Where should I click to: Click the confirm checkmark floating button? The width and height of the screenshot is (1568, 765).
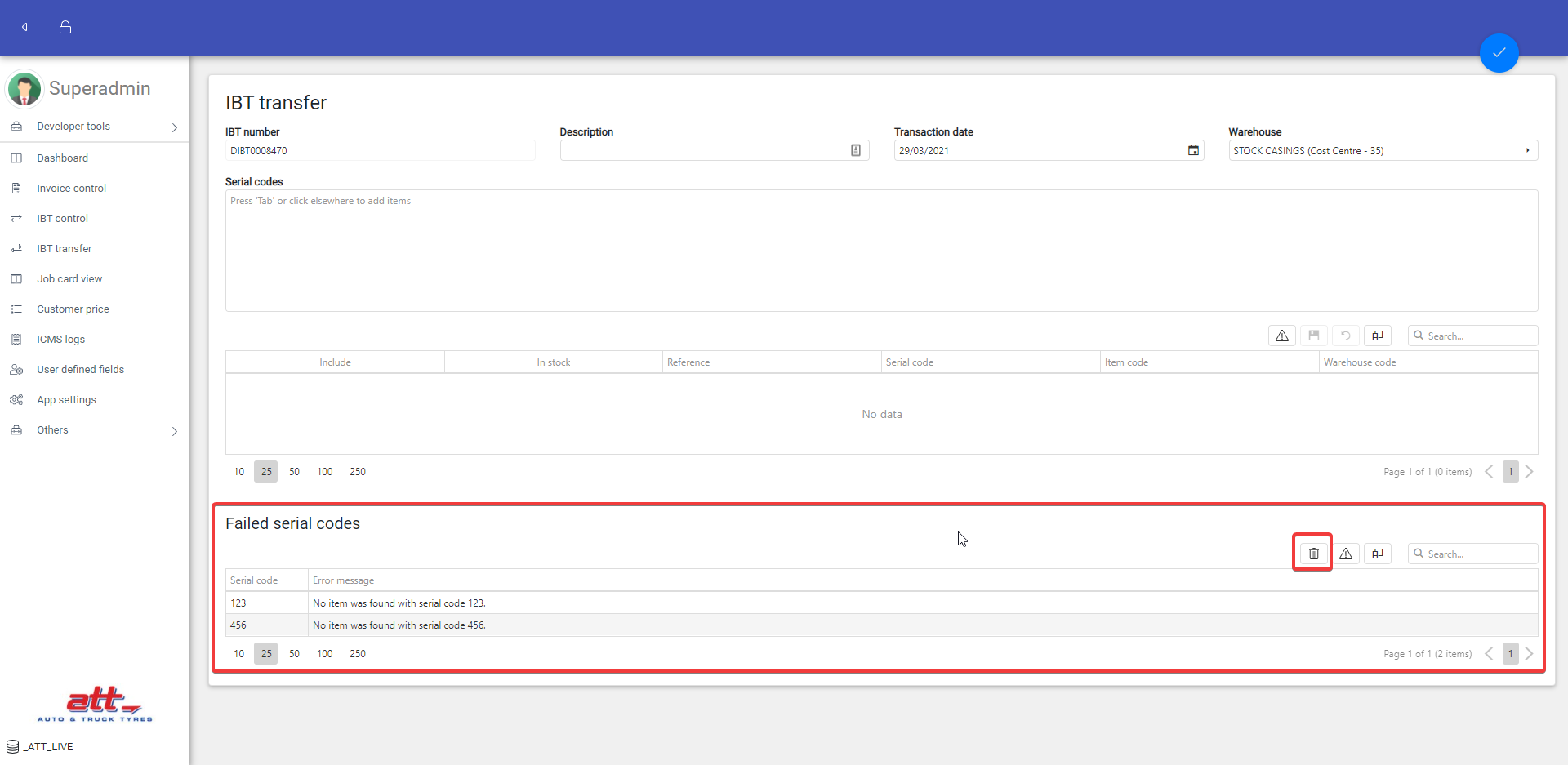click(1499, 53)
